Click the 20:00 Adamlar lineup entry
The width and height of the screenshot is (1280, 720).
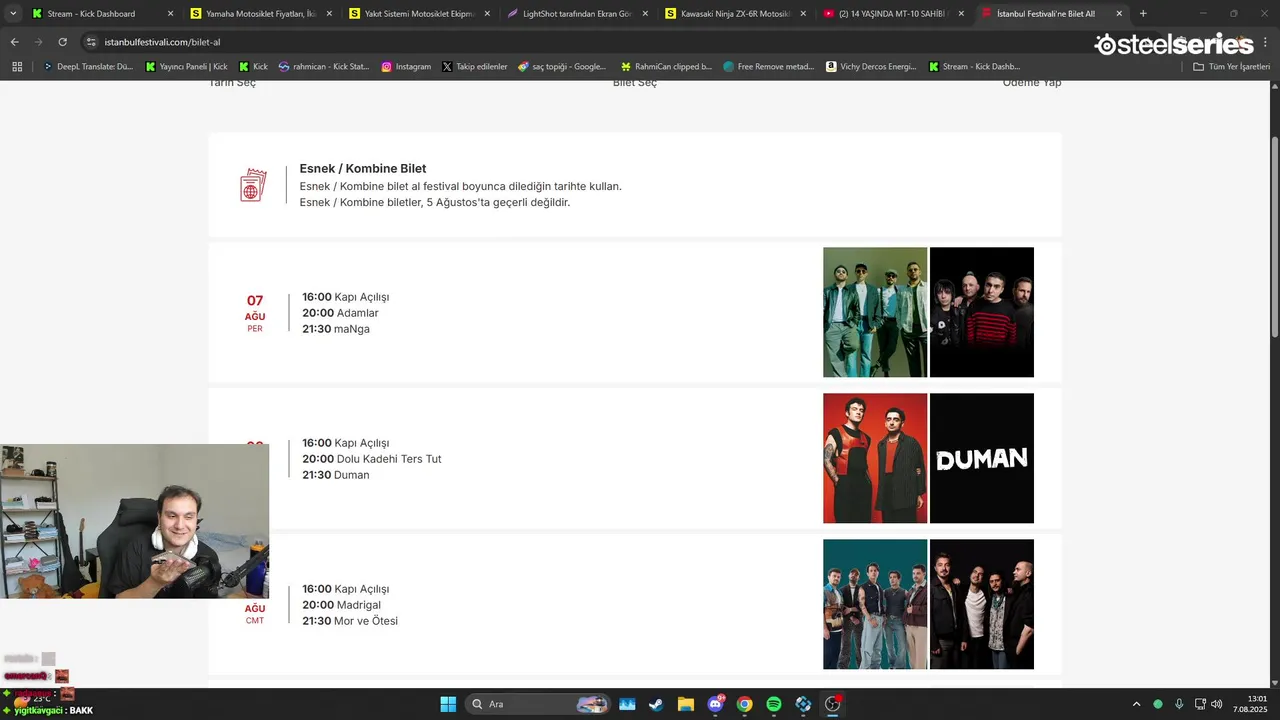point(340,313)
